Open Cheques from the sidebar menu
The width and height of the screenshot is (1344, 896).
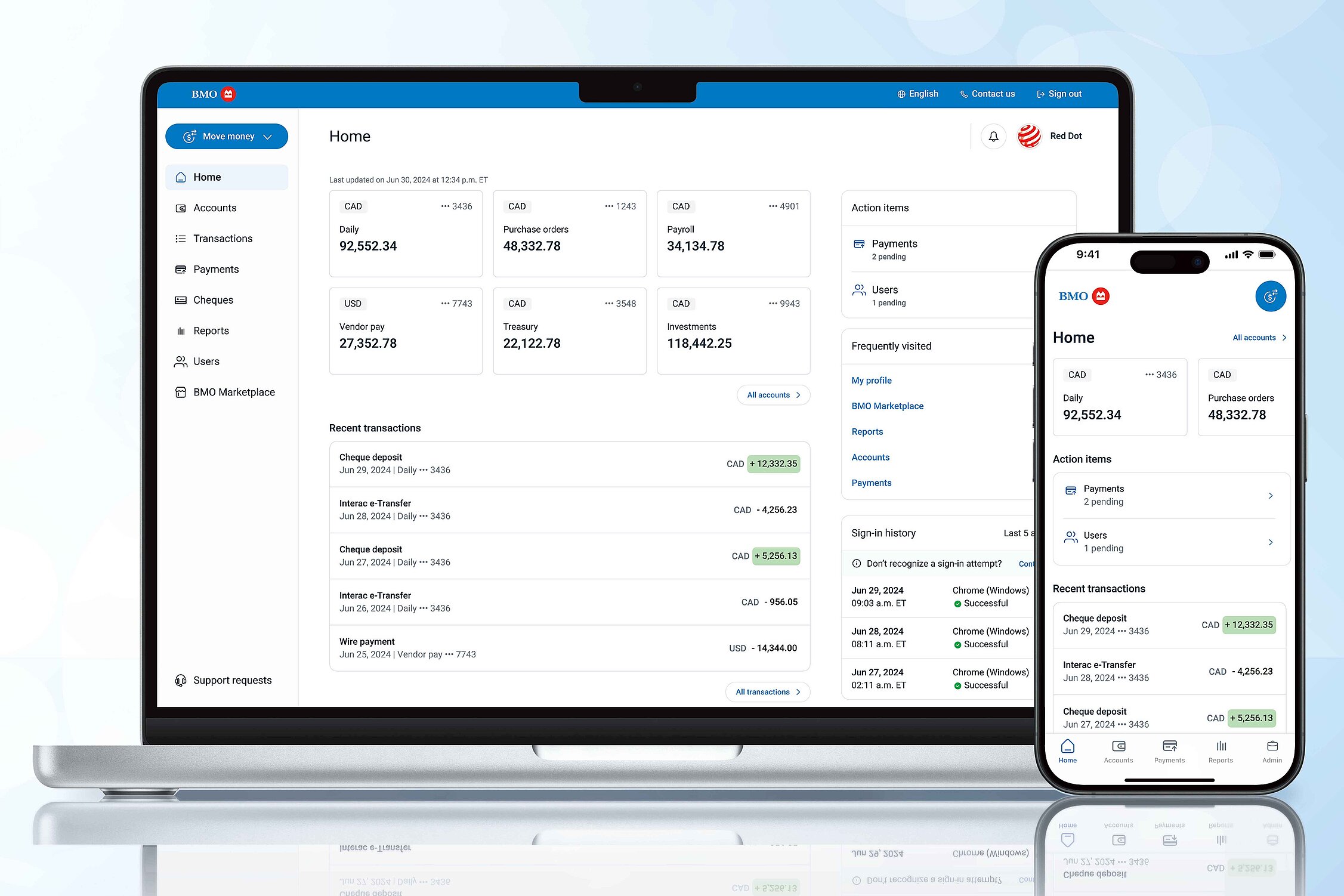[213, 300]
